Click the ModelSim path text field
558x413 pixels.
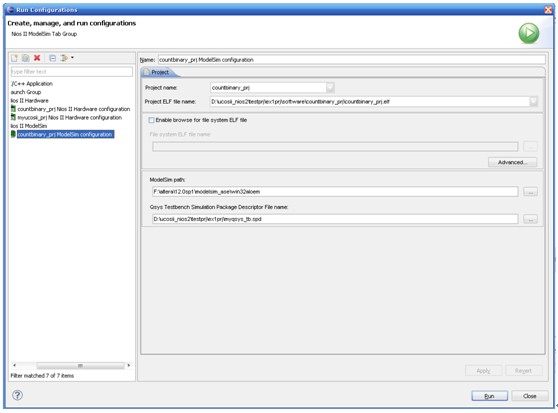pyautogui.click(x=335, y=192)
